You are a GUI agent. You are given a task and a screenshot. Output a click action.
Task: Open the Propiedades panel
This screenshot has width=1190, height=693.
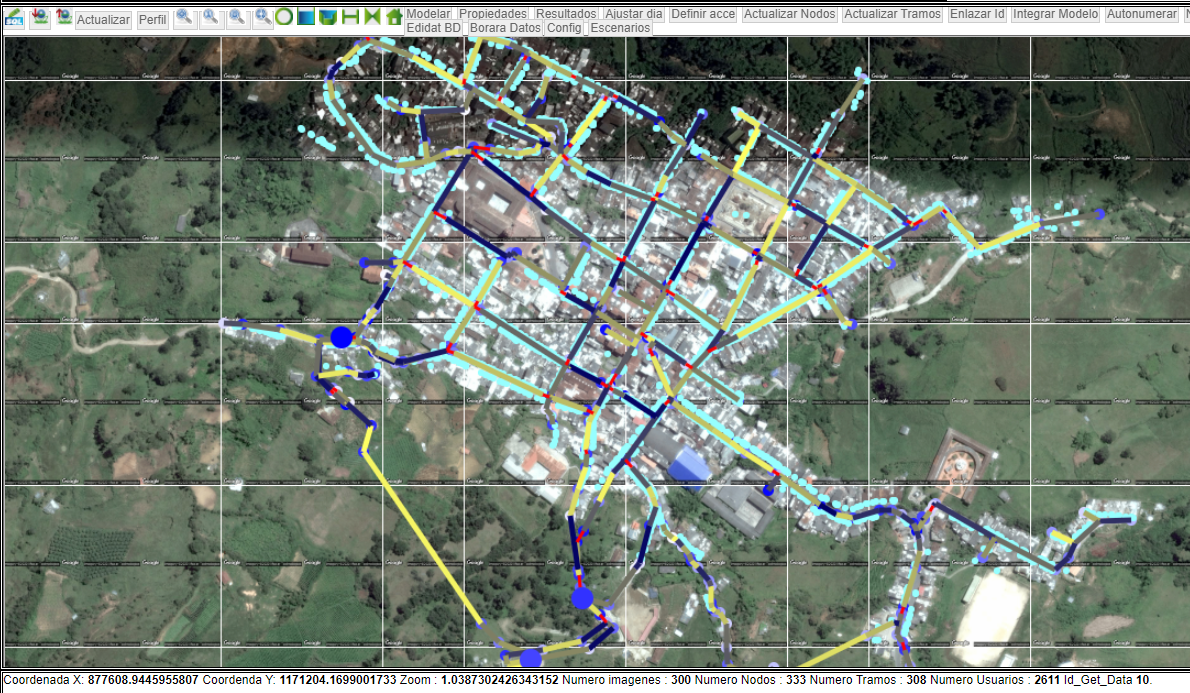pos(493,14)
